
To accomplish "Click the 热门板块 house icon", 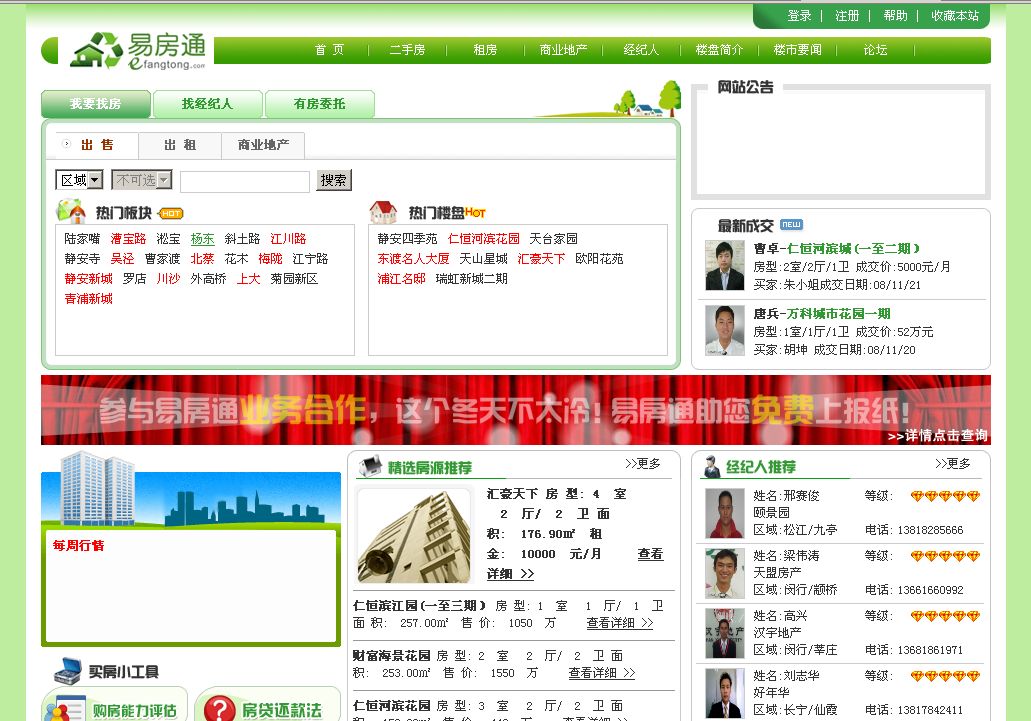I will [71, 211].
